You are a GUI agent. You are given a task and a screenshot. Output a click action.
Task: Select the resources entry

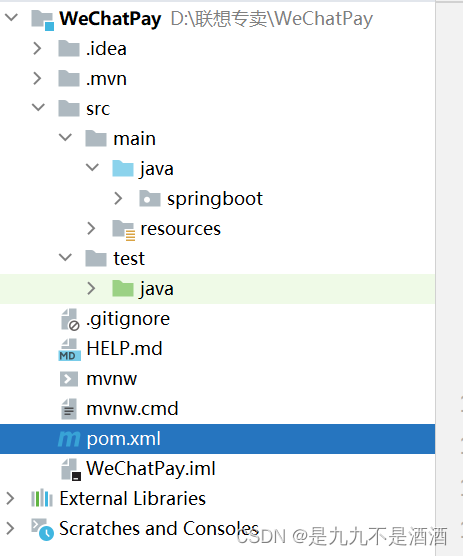tap(180, 229)
